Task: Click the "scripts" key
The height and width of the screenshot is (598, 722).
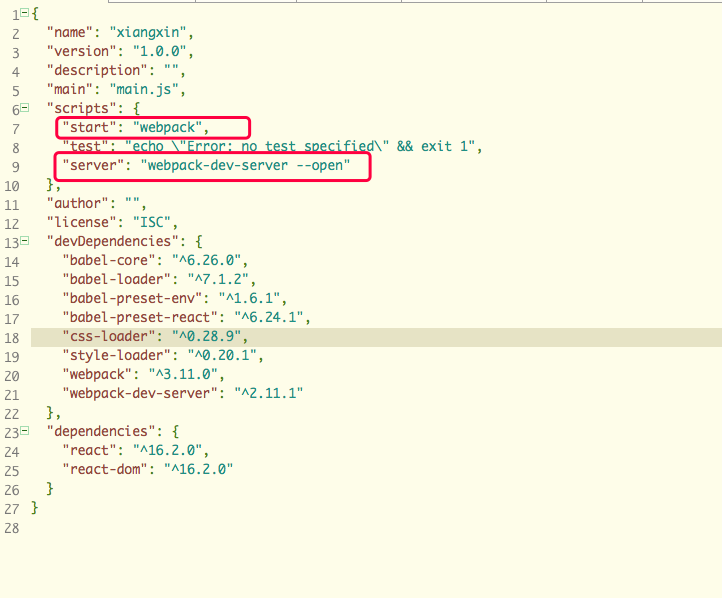Action: [82, 109]
